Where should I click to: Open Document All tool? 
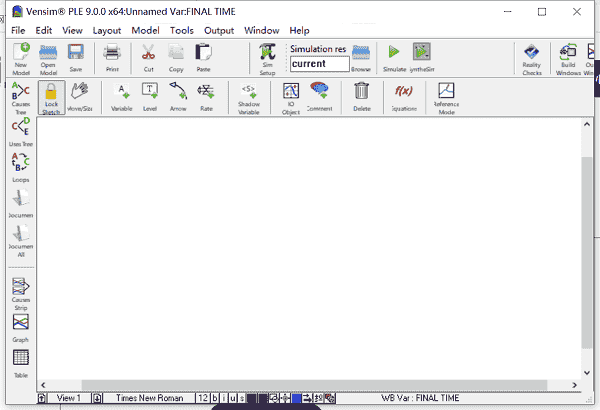21,241
